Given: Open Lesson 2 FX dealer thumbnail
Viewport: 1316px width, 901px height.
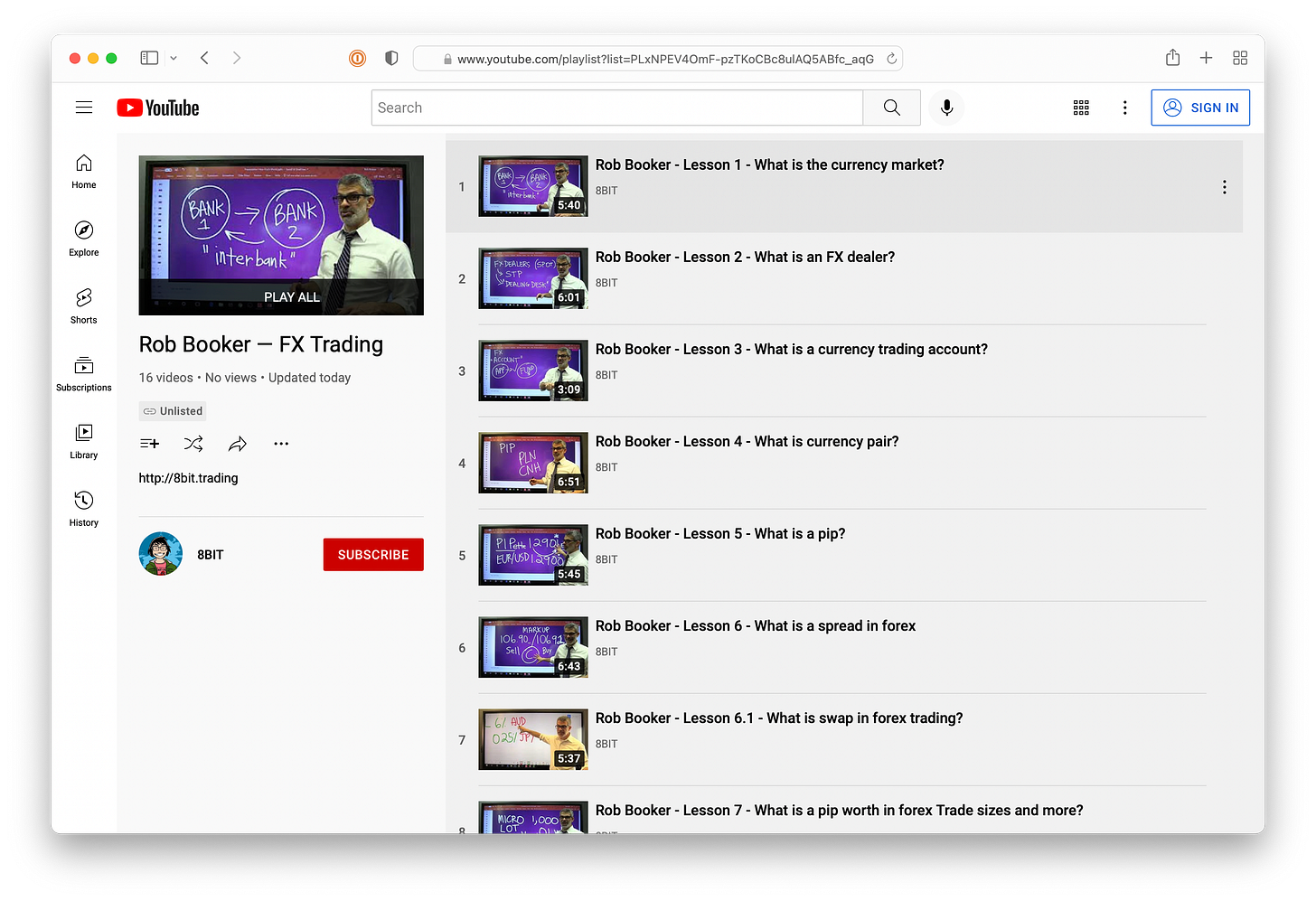Looking at the screenshot, I should tap(533, 278).
